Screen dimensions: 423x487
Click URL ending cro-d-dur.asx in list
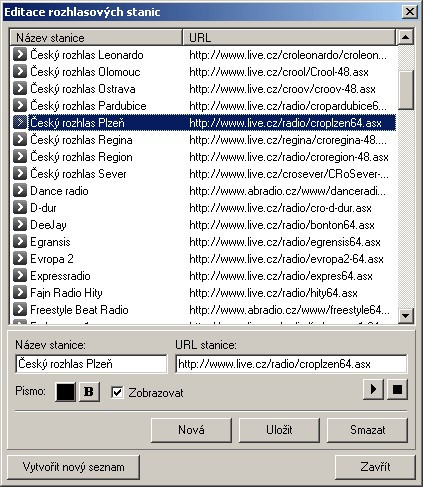pyautogui.click(x=280, y=208)
